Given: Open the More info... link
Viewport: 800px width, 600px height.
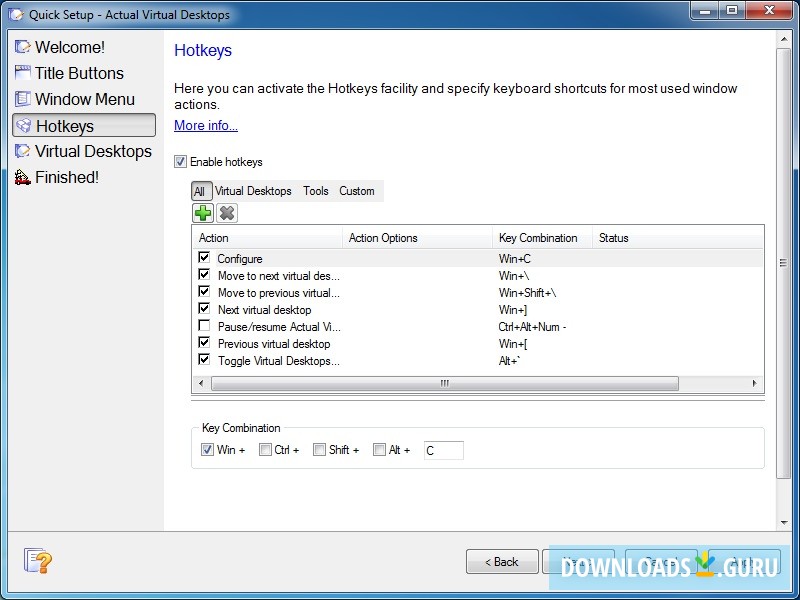Looking at the screenshot, I should coord(205,125).
